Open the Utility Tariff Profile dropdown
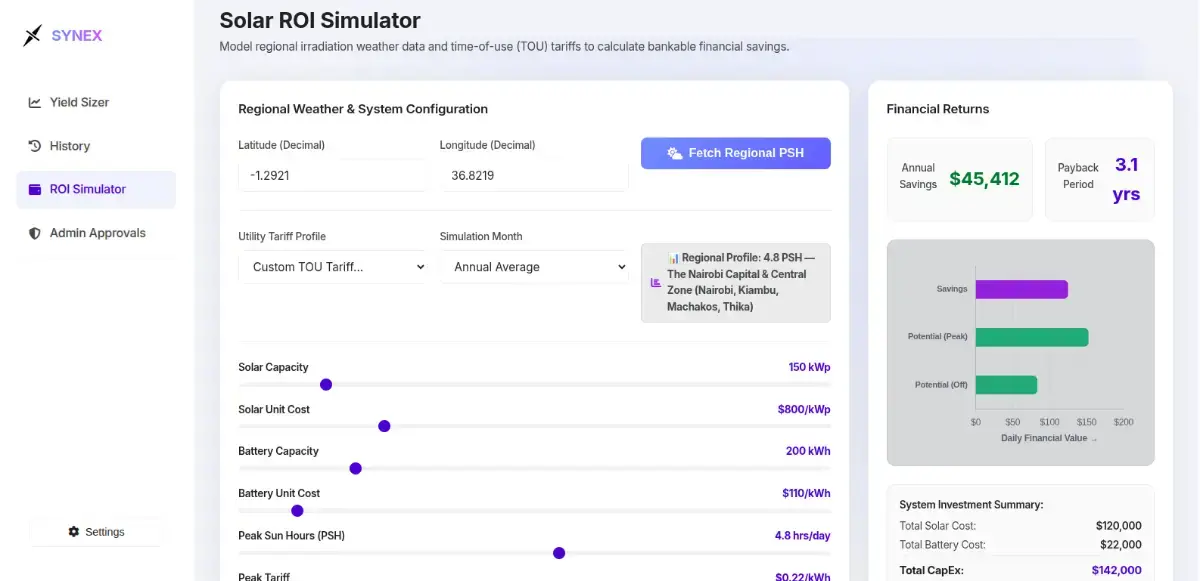 tap(332, 267)
